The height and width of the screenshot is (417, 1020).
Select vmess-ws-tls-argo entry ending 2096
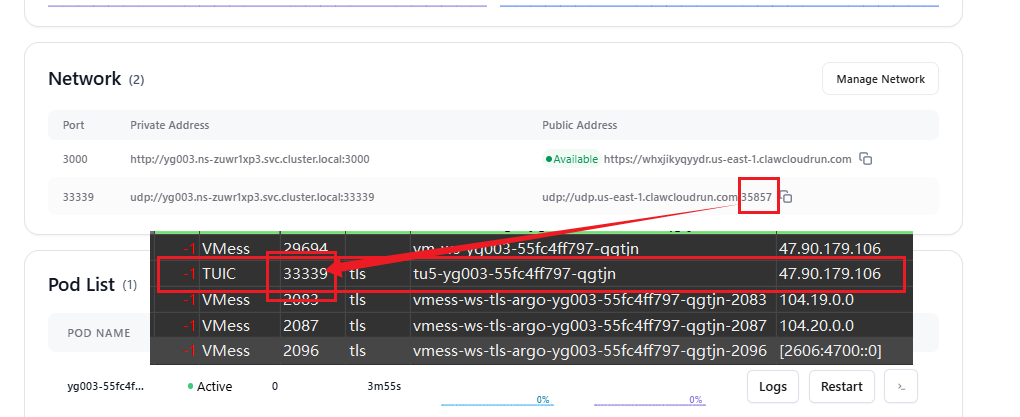[x=590, y=351]
